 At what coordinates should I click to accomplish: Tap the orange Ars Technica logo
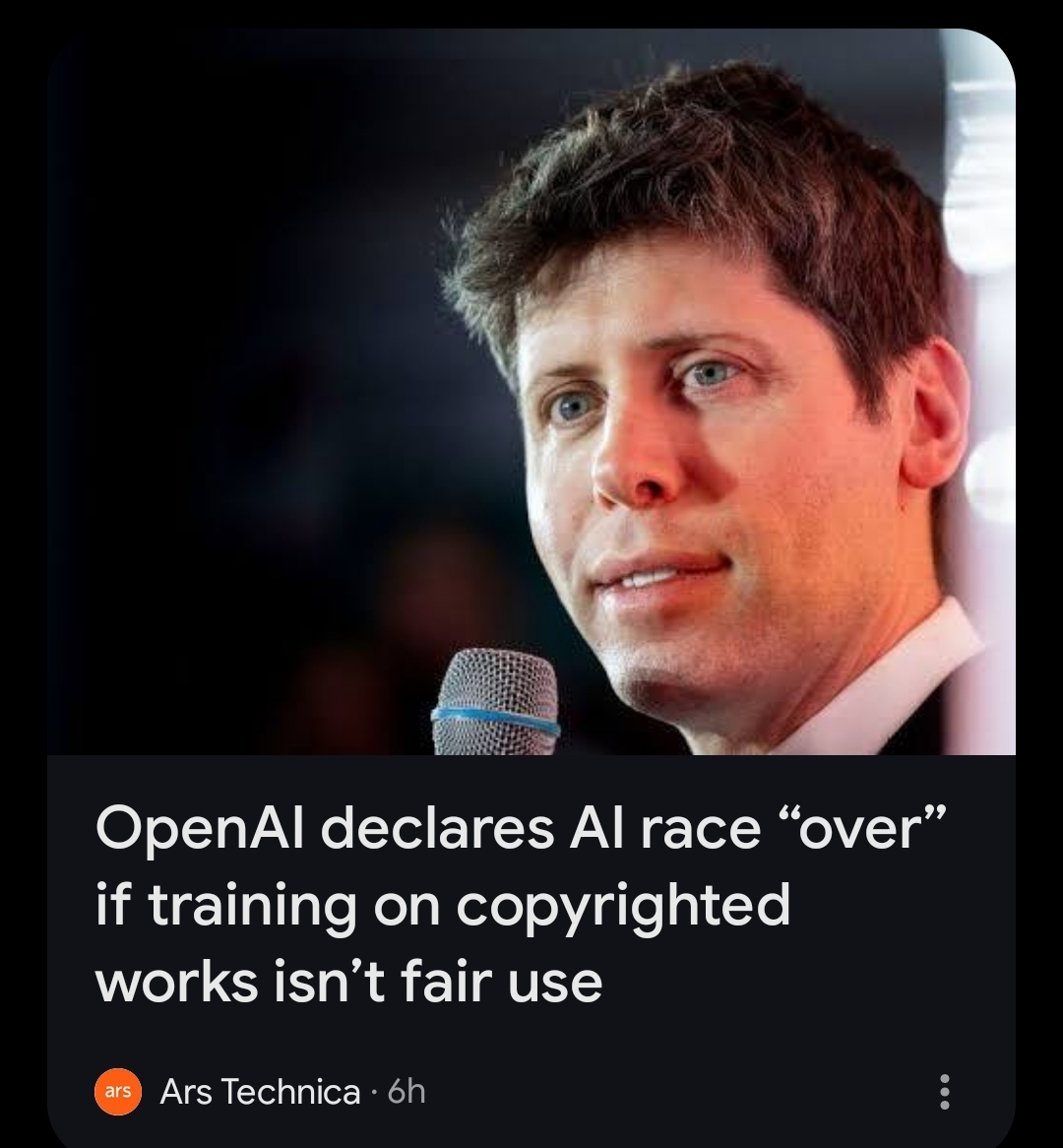point(118,1092)
